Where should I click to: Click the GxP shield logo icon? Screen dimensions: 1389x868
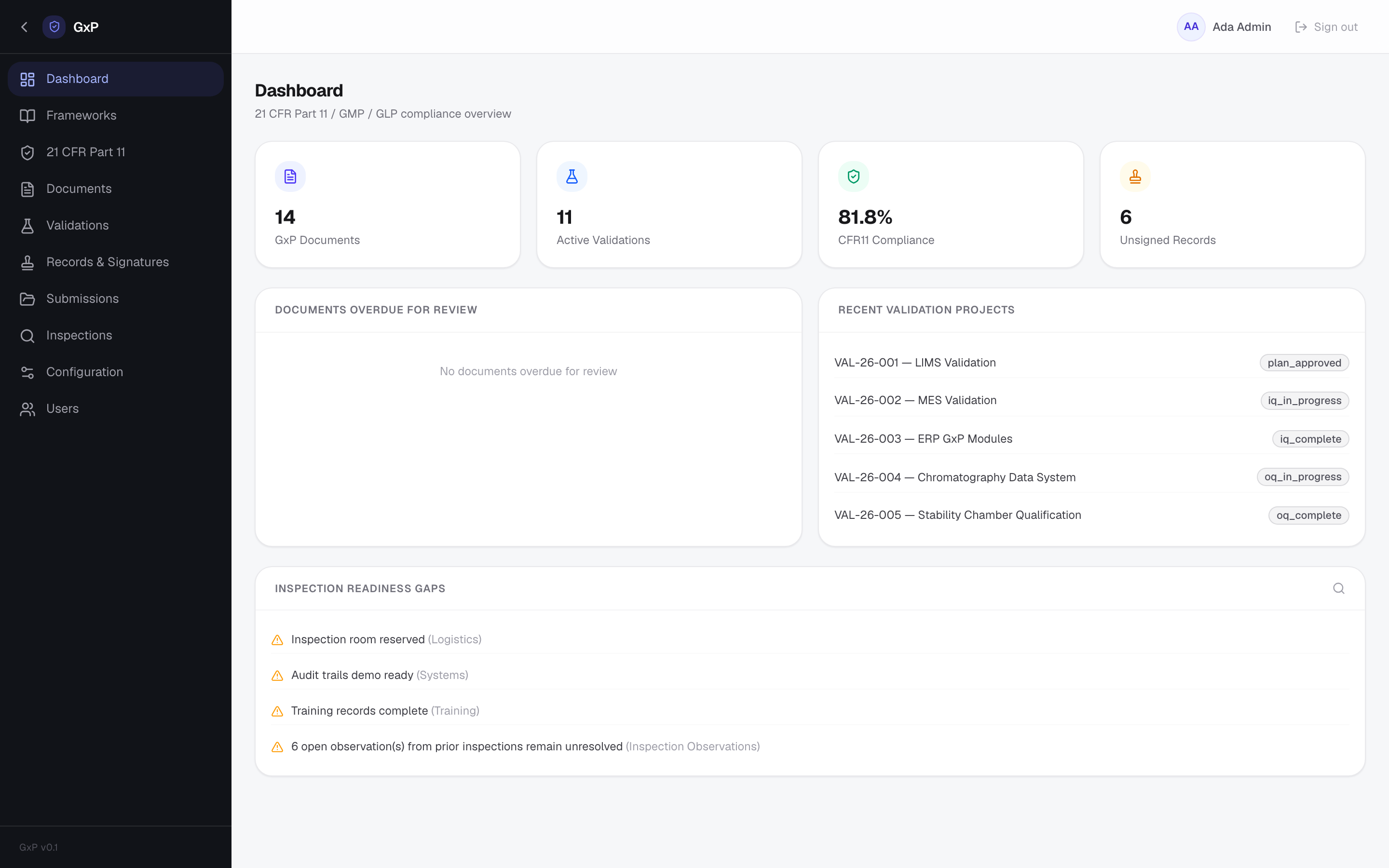click(54, 27)
